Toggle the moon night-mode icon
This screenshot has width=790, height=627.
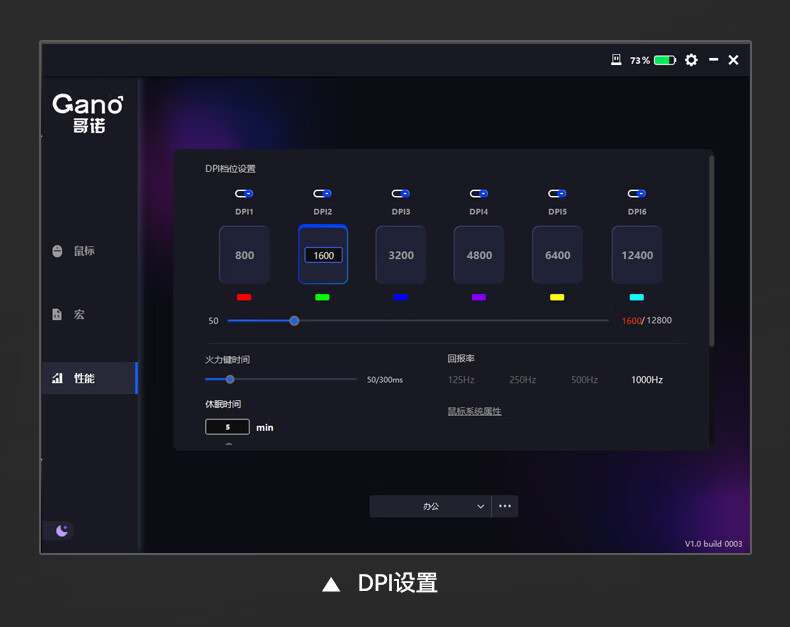62,531
